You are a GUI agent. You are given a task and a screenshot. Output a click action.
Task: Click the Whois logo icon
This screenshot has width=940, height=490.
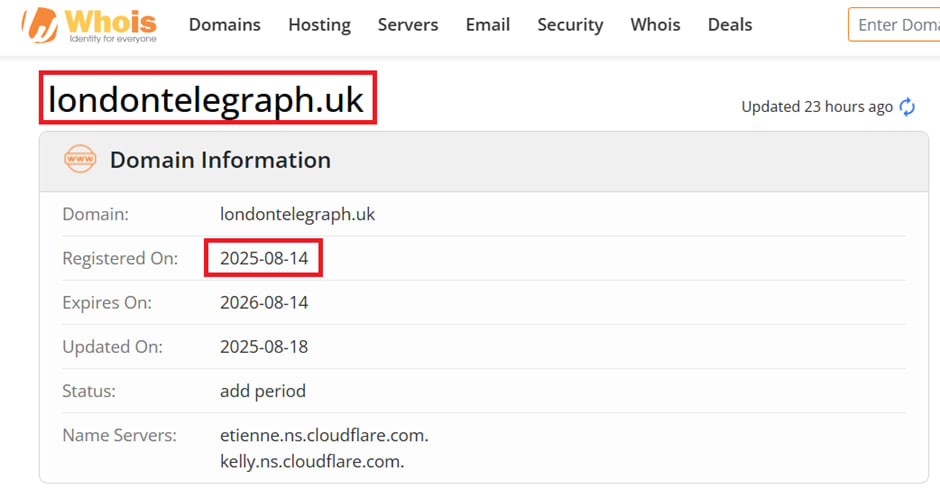coord(40,26)
